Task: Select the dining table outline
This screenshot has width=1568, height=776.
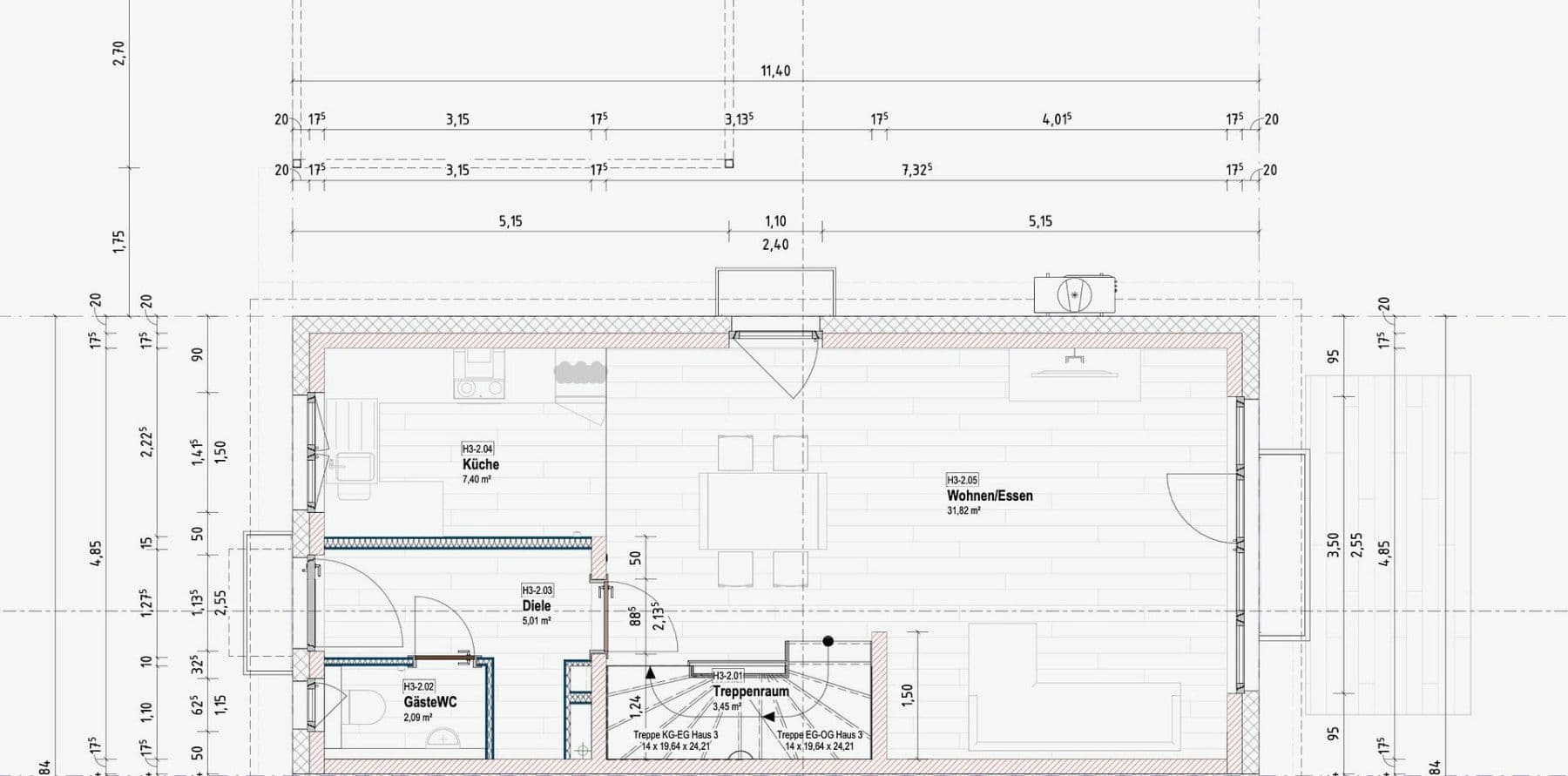Action: coord(763,510)
